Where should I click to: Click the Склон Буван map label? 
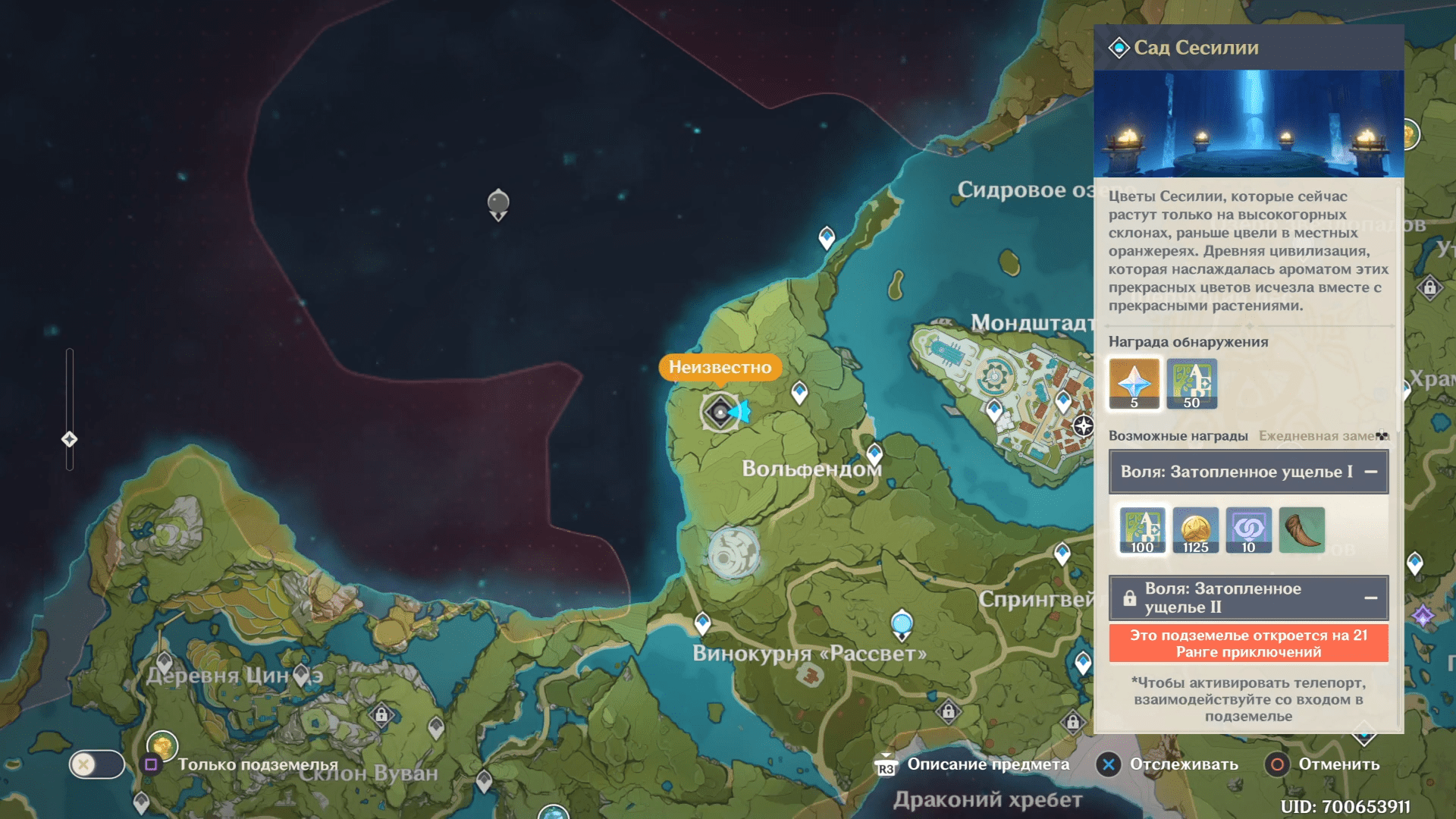(368, 773)
